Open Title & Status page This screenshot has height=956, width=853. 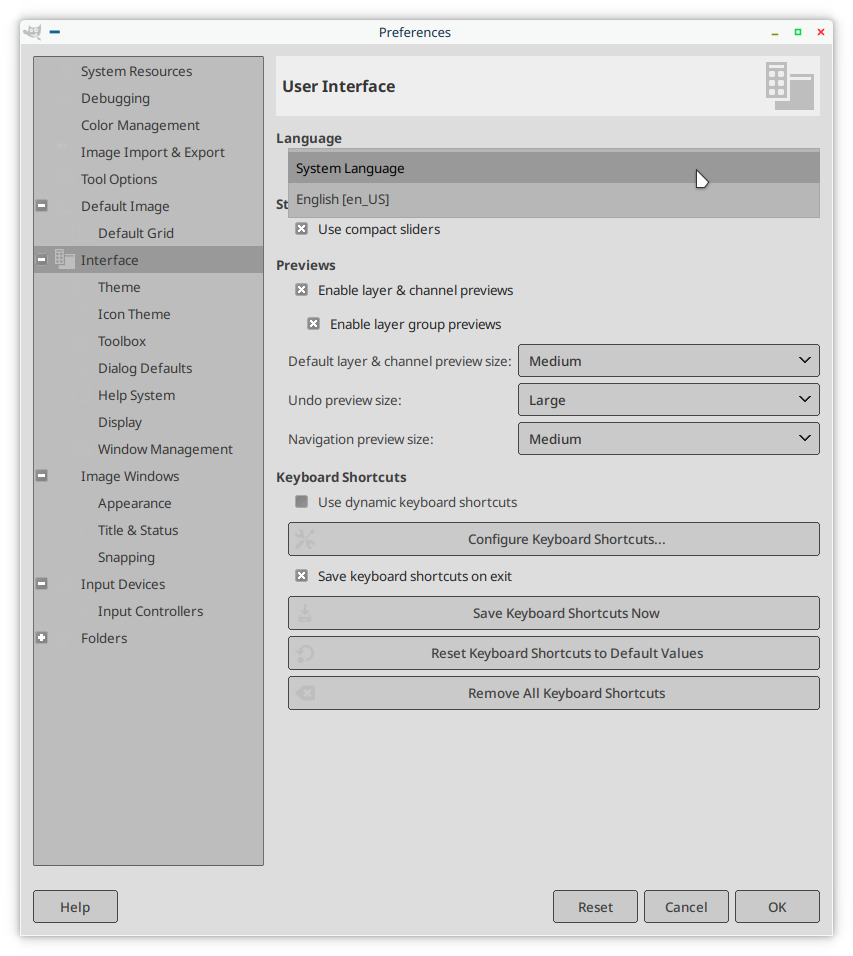tap(138, 530)
